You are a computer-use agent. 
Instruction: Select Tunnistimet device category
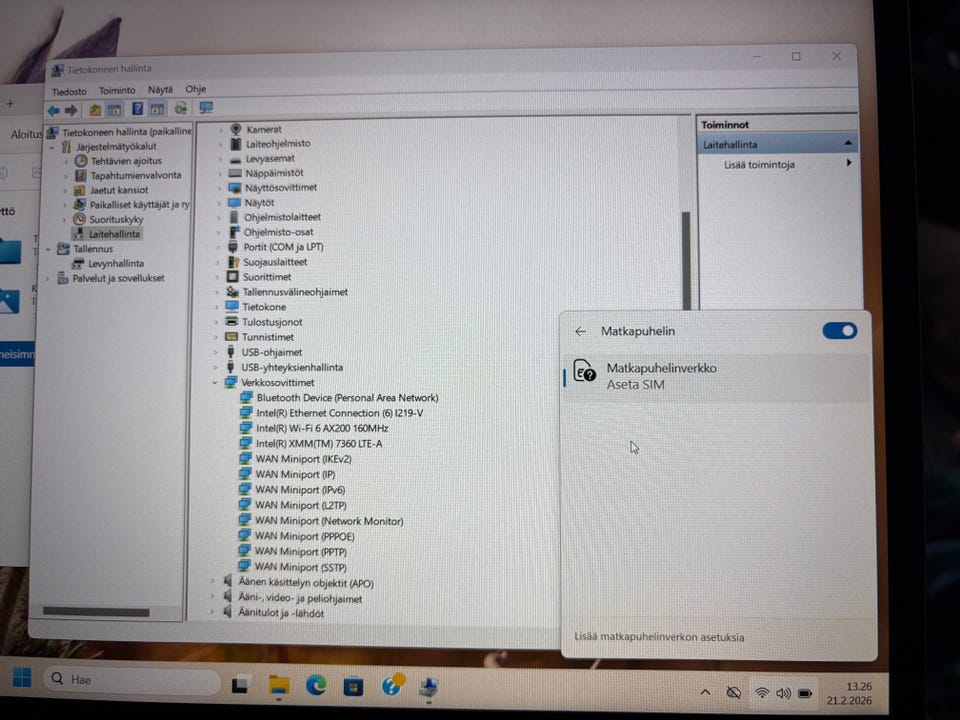[x=268, y=337]
